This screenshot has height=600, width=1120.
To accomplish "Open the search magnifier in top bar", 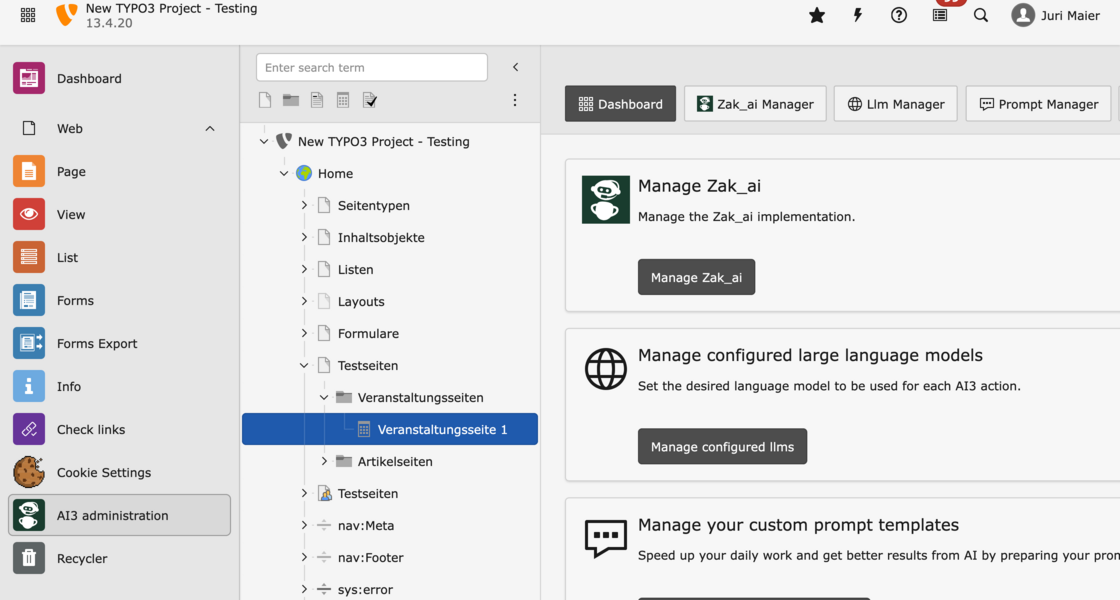I will [x=981, y=15].
